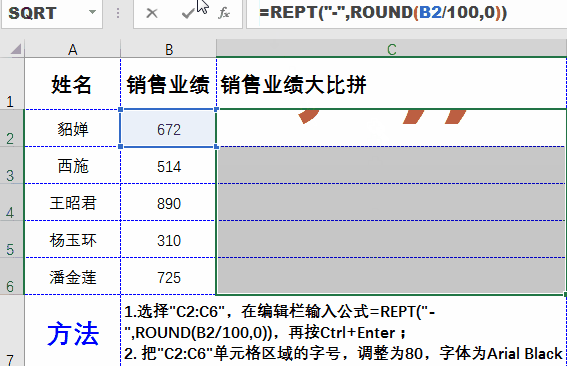The image size is (567, 366).
Task: Click the Select All corner triangle
Action: (16, 49)
